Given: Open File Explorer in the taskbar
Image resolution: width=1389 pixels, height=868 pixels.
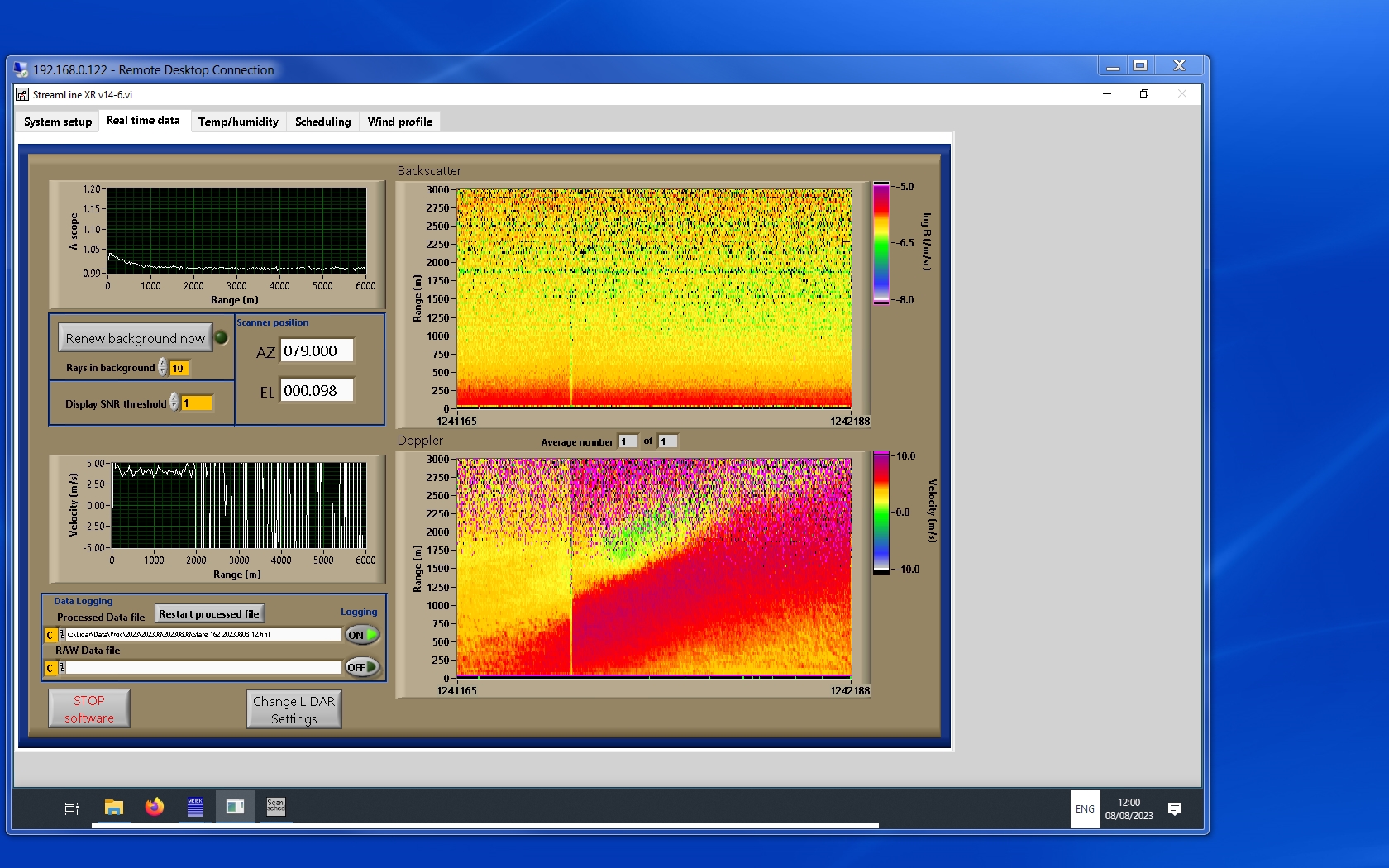Looking at the screenshot, I should (114, 807).
